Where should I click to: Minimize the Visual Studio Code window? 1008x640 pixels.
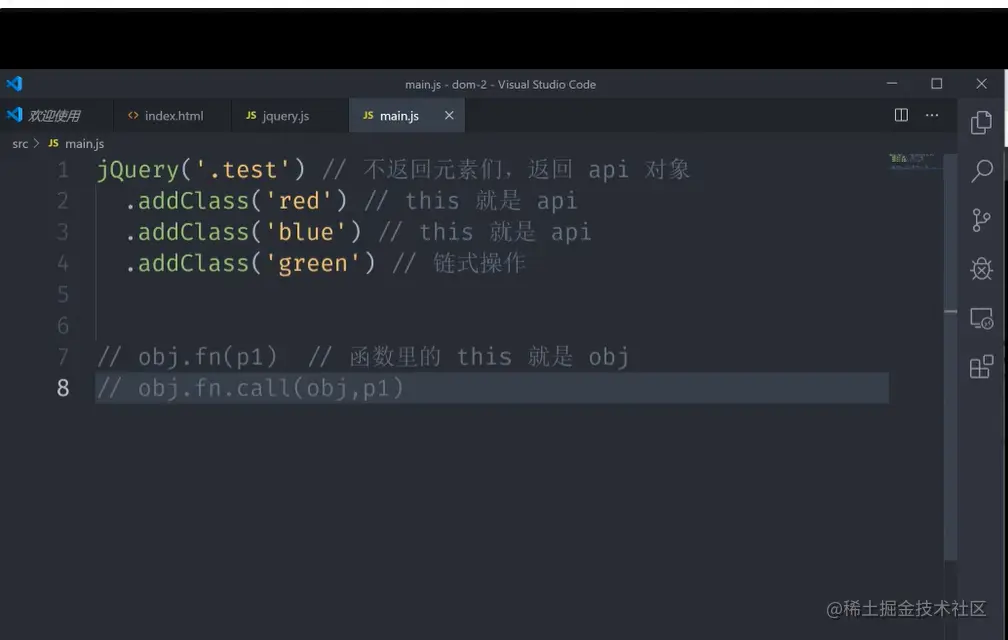pyautogui.click(x=892, y=84)
